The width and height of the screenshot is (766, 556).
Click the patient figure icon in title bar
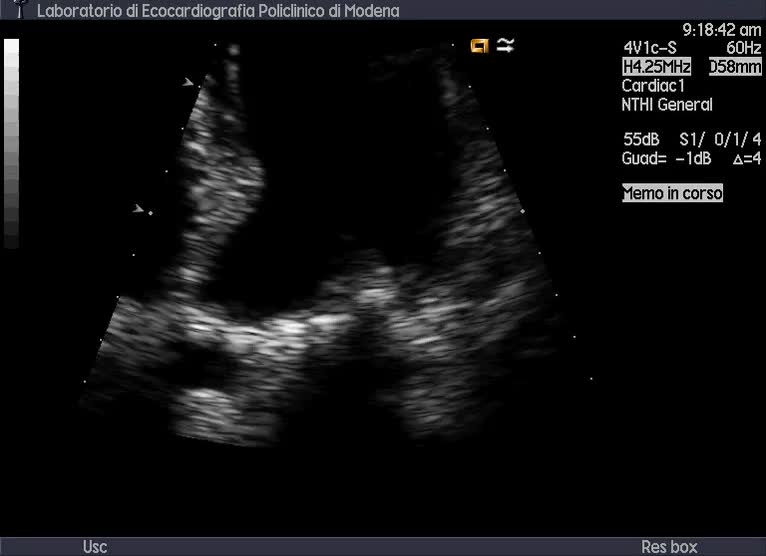[x=18, y=11]
